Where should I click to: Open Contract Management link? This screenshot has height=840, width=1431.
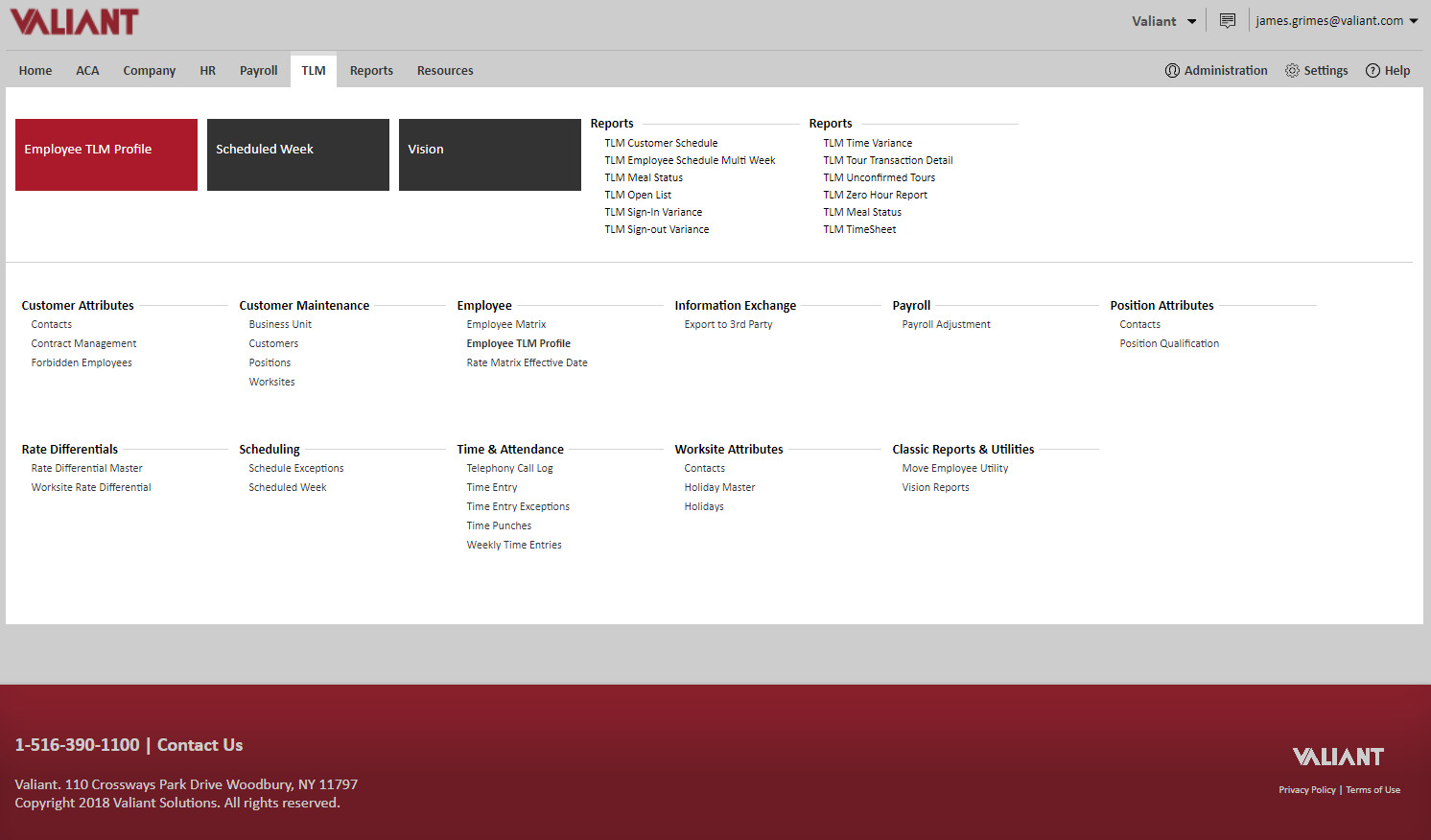click(x=83, y=343)
